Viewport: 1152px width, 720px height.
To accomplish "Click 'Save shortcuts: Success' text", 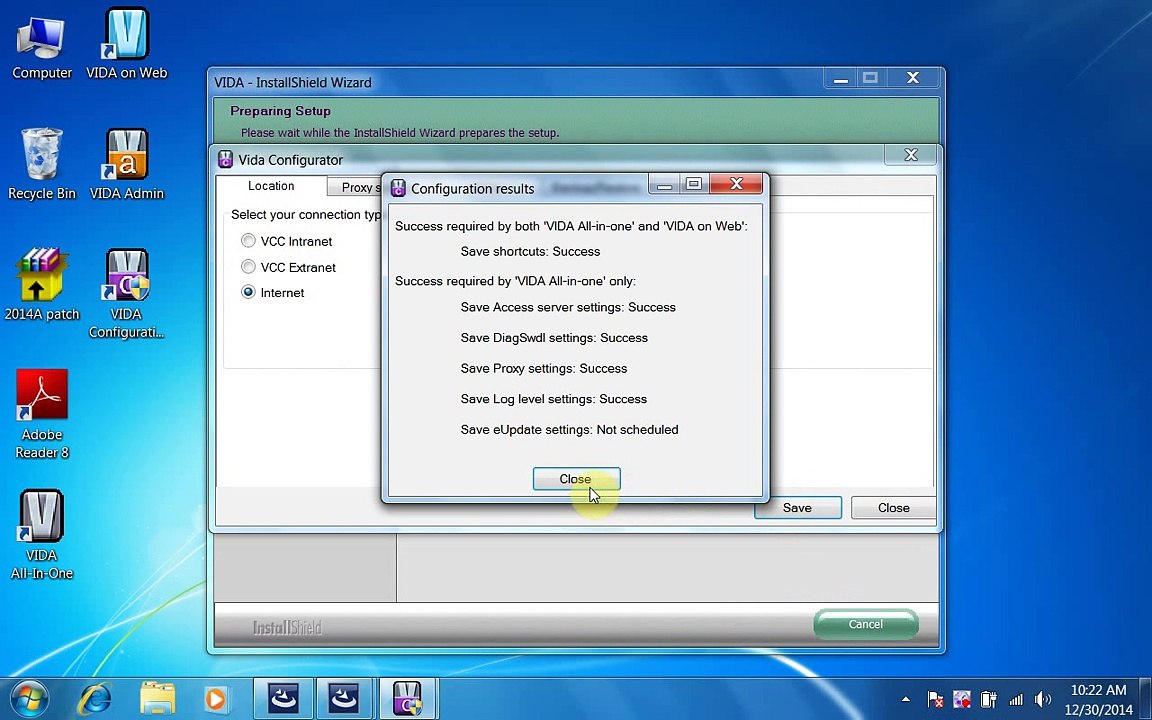I will click(530, 251).
